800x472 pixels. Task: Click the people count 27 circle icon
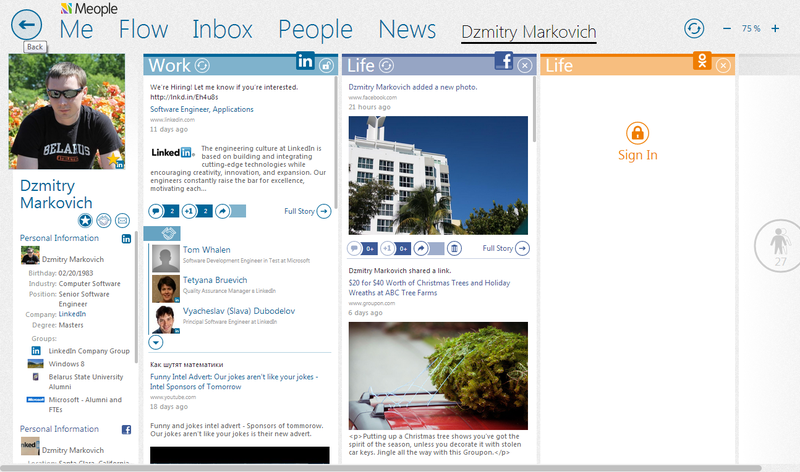[x=779, y=245]
